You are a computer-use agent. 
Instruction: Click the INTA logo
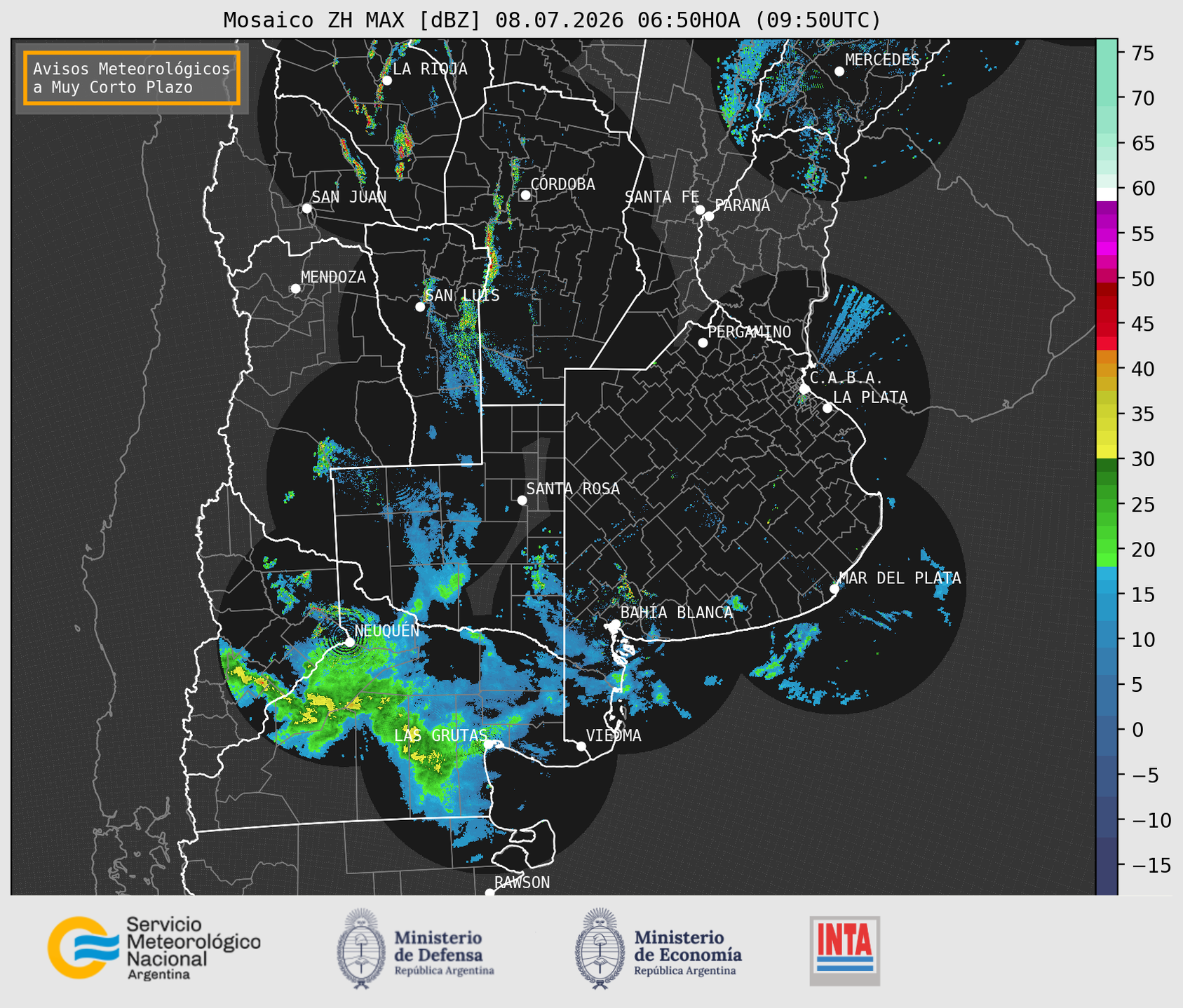coord(845,951)
